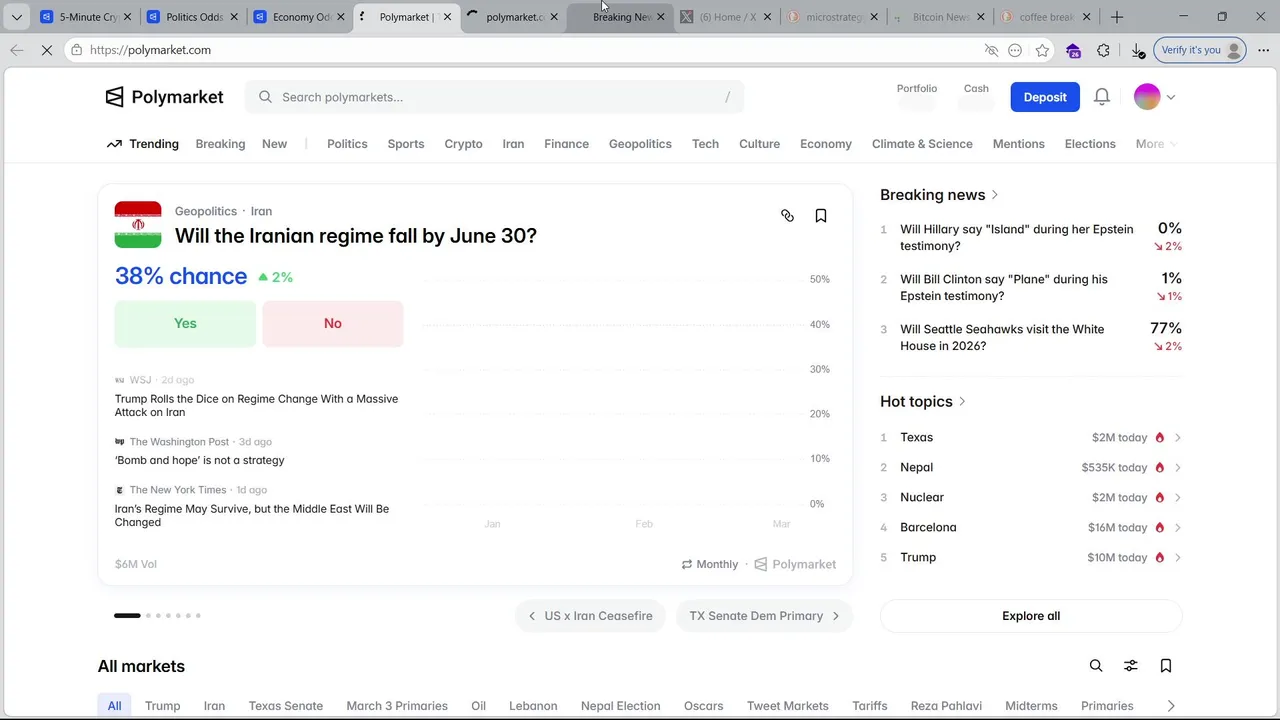Open the Barcelona hot topic
This screenshot has height=720, width=1280.
tap(1031, 528)
